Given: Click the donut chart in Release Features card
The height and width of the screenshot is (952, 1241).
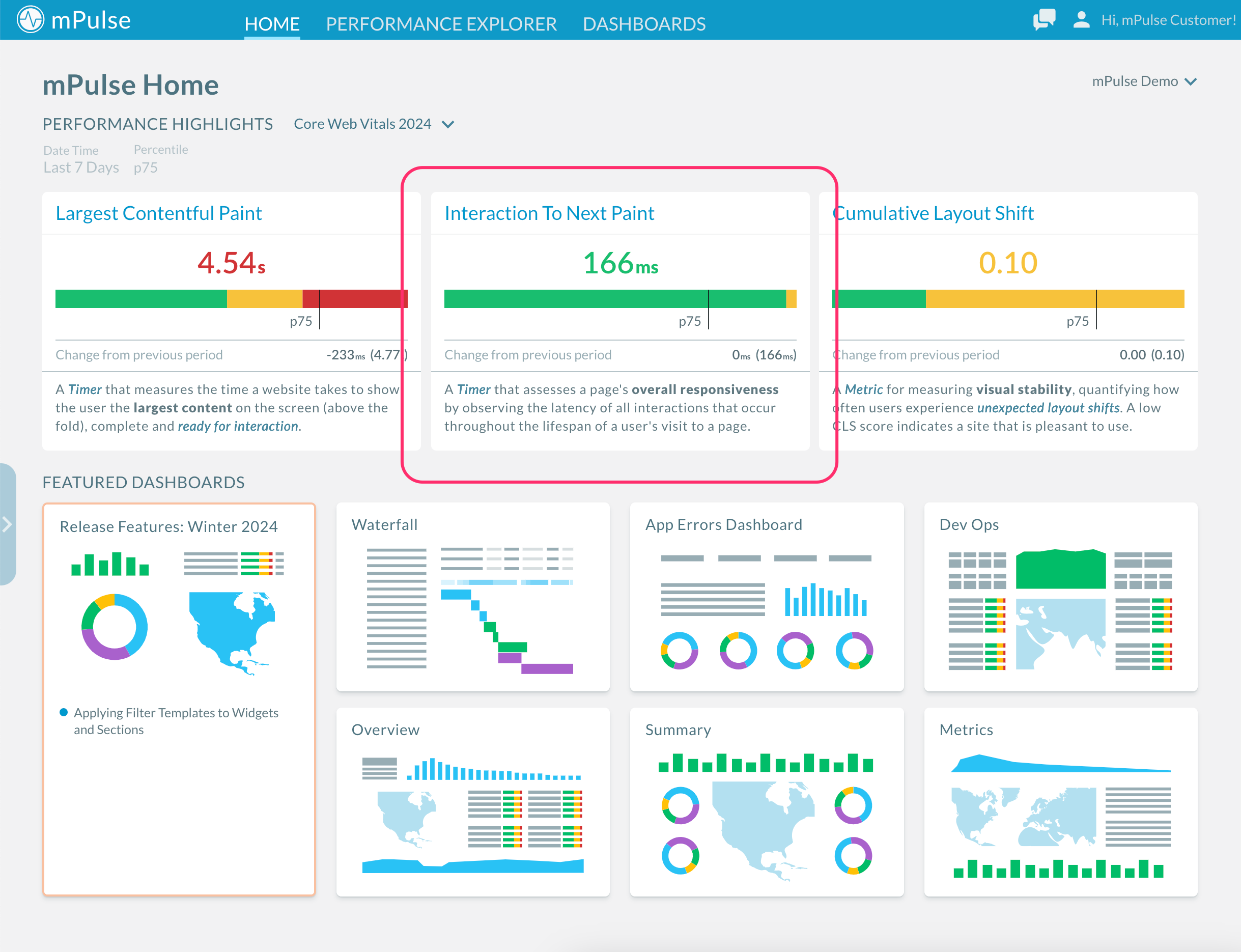Looking at the screenshot, I should click(115, 627).
